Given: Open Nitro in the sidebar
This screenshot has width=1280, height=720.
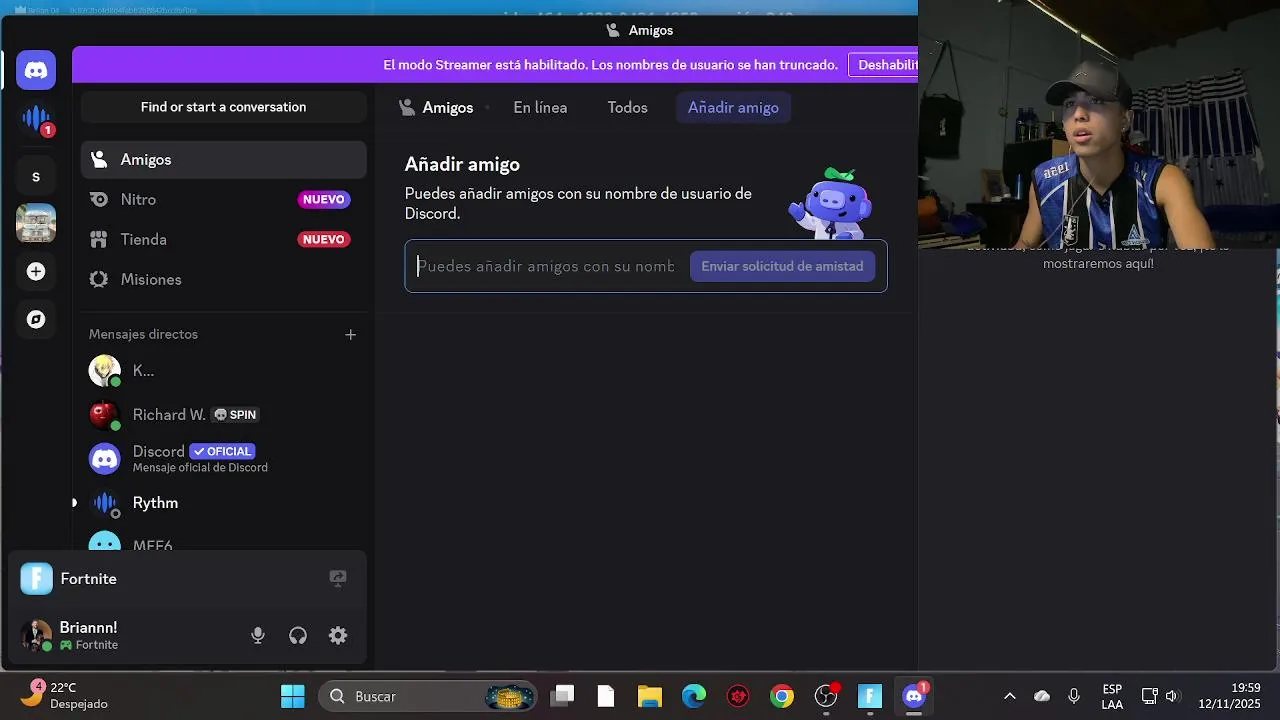Looking at the screenshot, I should (x=223, y=200).
